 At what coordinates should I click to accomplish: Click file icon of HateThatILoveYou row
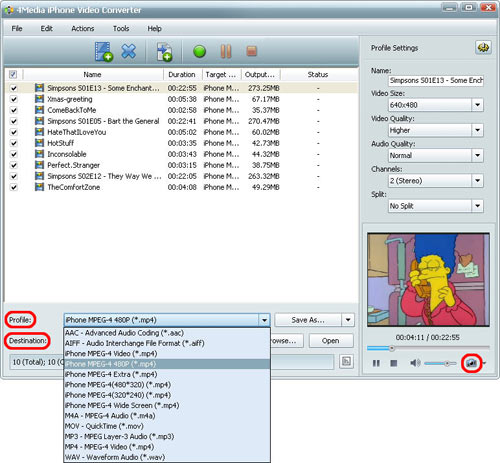click(39, 132)
